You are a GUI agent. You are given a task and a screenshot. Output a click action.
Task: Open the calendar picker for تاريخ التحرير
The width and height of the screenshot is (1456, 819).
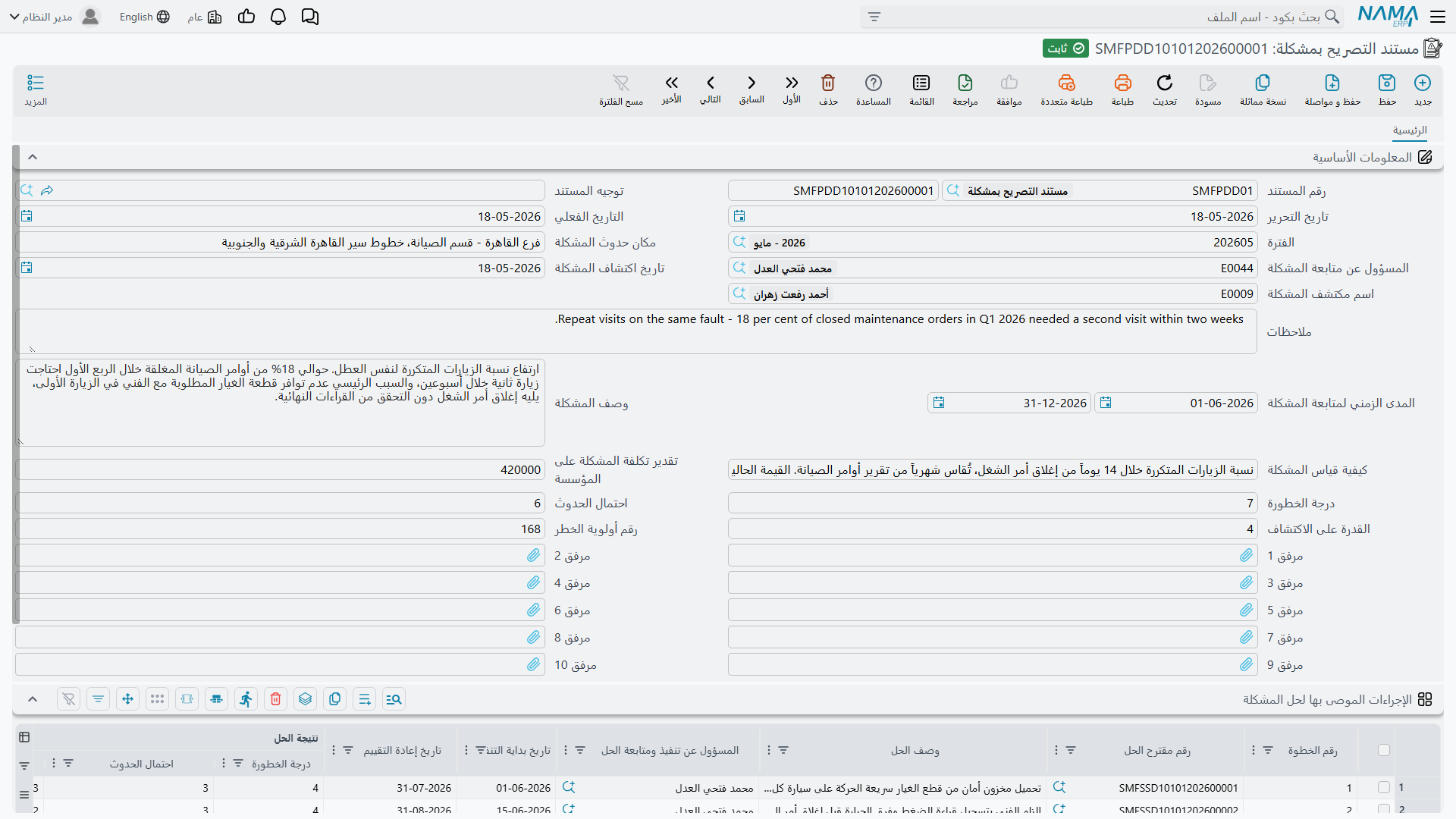pyautogui.click(x=739, y=216)
